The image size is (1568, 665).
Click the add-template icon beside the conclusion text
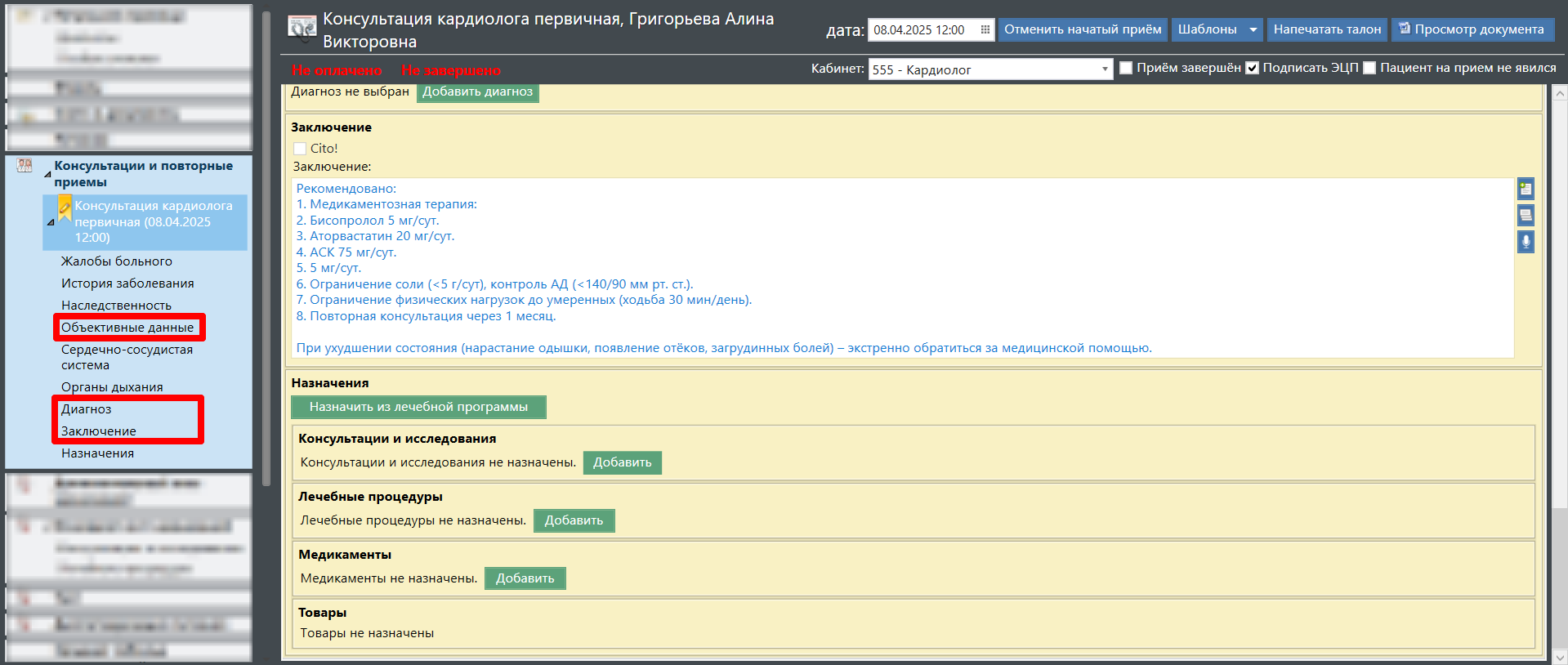[1526, 189]
